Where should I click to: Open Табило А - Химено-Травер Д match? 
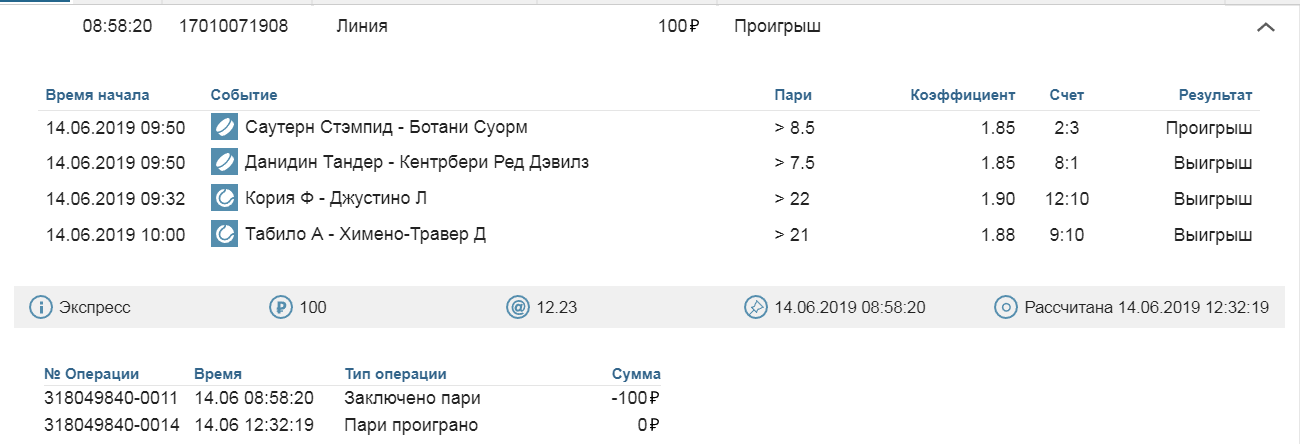coord(366,234)
